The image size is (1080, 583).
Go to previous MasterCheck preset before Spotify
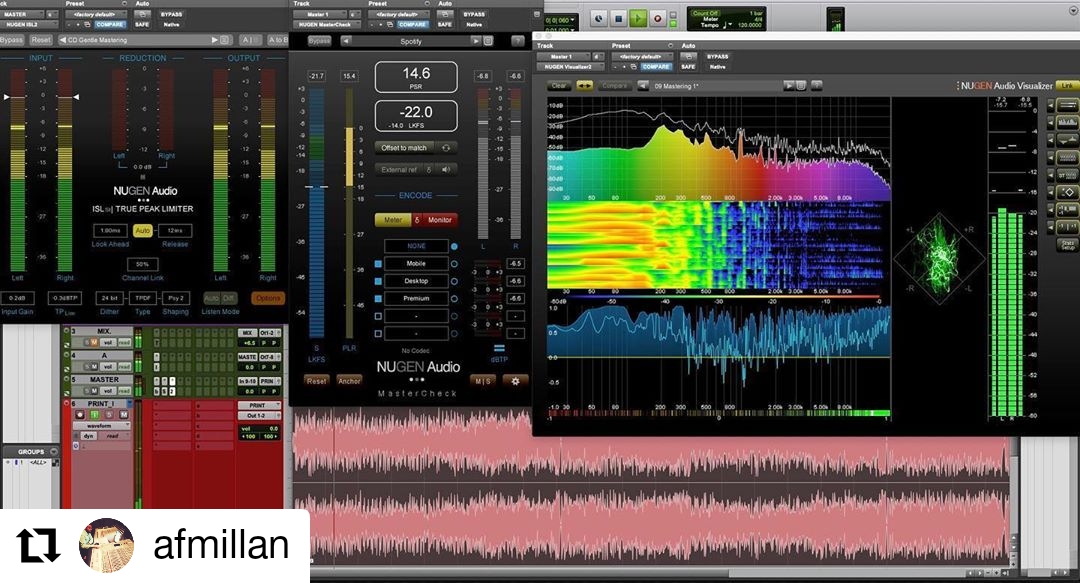coord(346,41)
